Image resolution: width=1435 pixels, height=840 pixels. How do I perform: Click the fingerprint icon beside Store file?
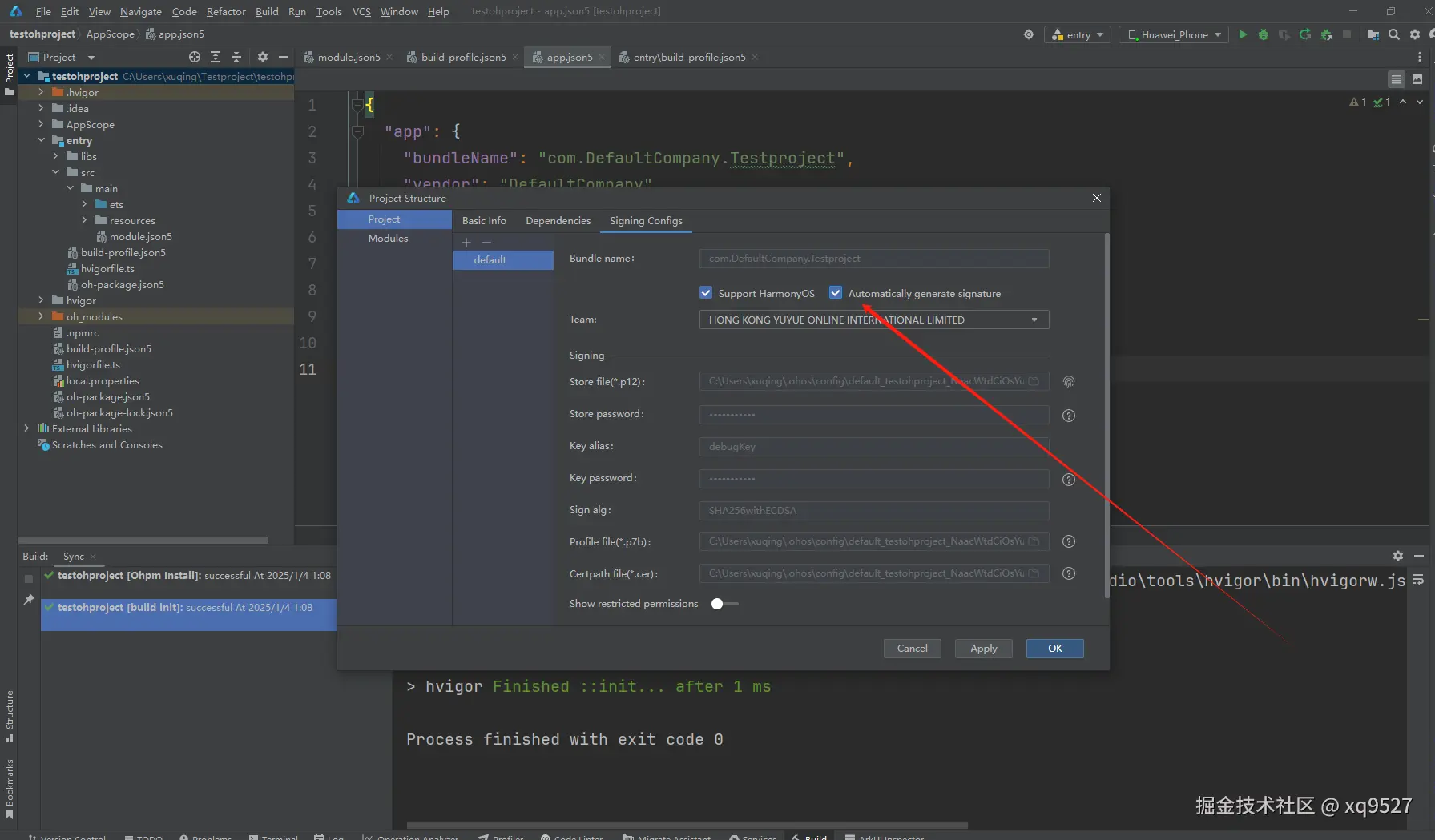point(1068,382)
